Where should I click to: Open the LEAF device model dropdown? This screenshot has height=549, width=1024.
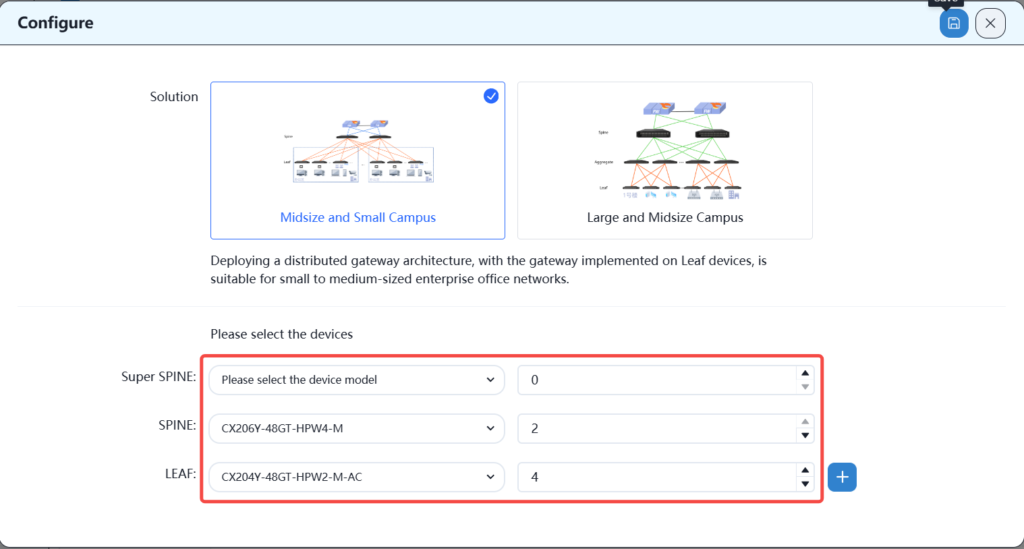click(357, 477)
